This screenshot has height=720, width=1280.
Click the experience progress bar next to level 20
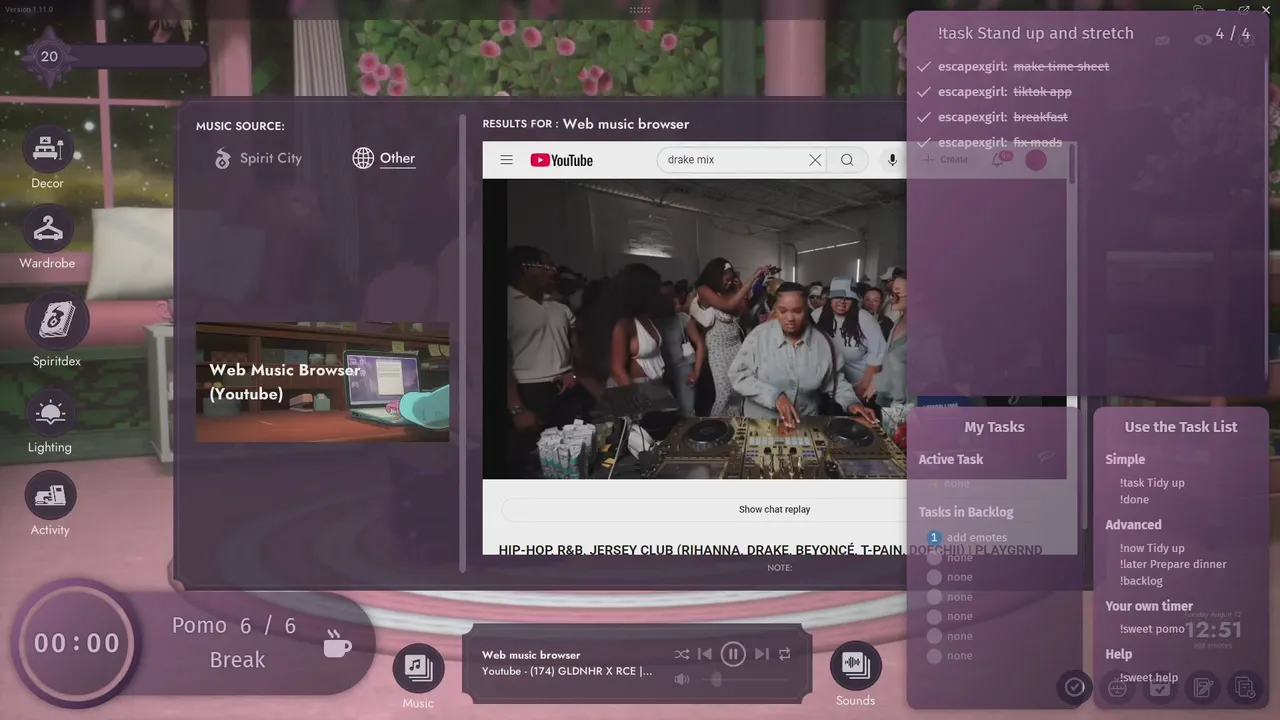(x=137, y=56)
